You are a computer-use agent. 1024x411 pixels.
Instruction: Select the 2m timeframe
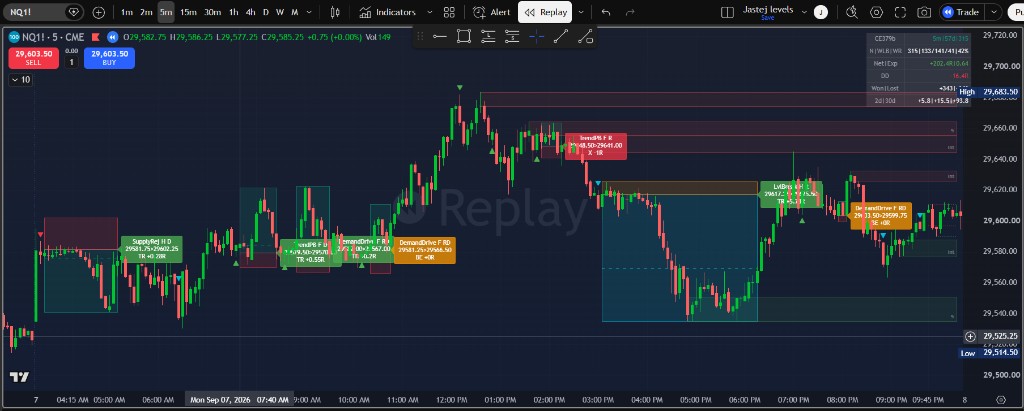click(x=146, y=12)
